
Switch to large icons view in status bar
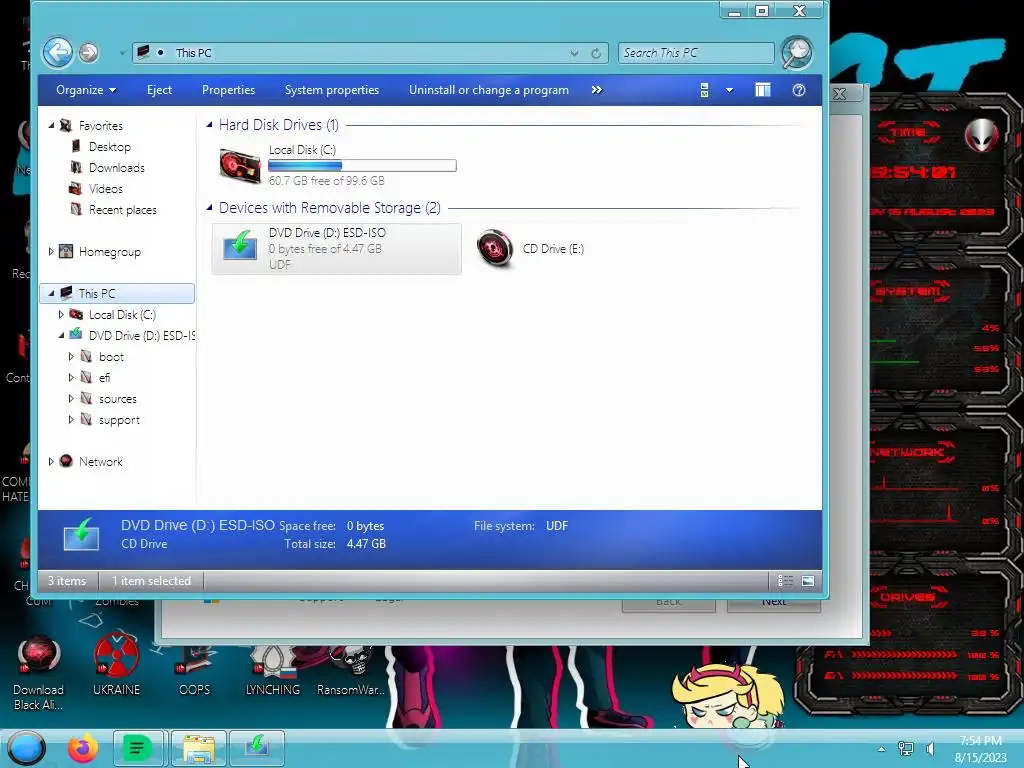coord(808,581)
